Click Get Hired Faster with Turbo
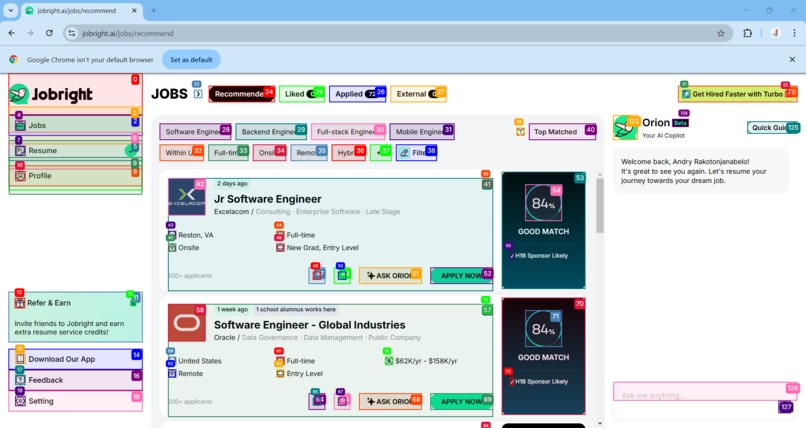Image resolution: width=806 pixels, height=428 pixels. tap(738, 94)
